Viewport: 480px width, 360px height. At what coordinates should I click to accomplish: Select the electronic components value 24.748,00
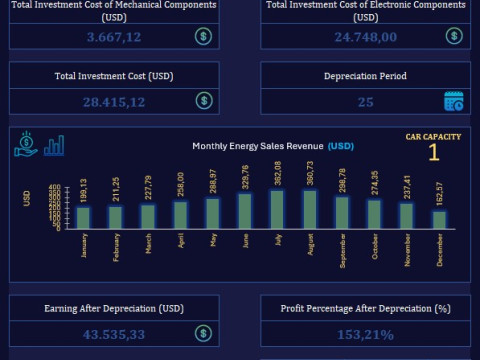(366, 37)
